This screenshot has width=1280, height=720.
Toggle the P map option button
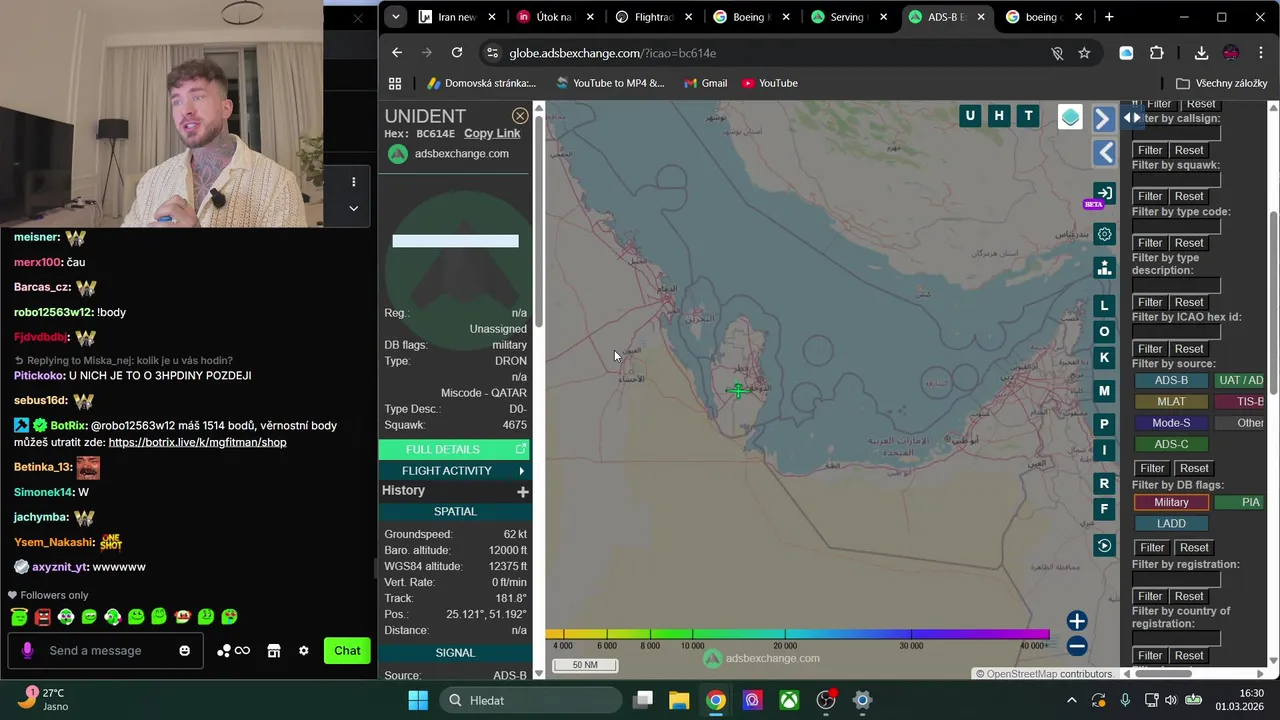pos(1104,424)
